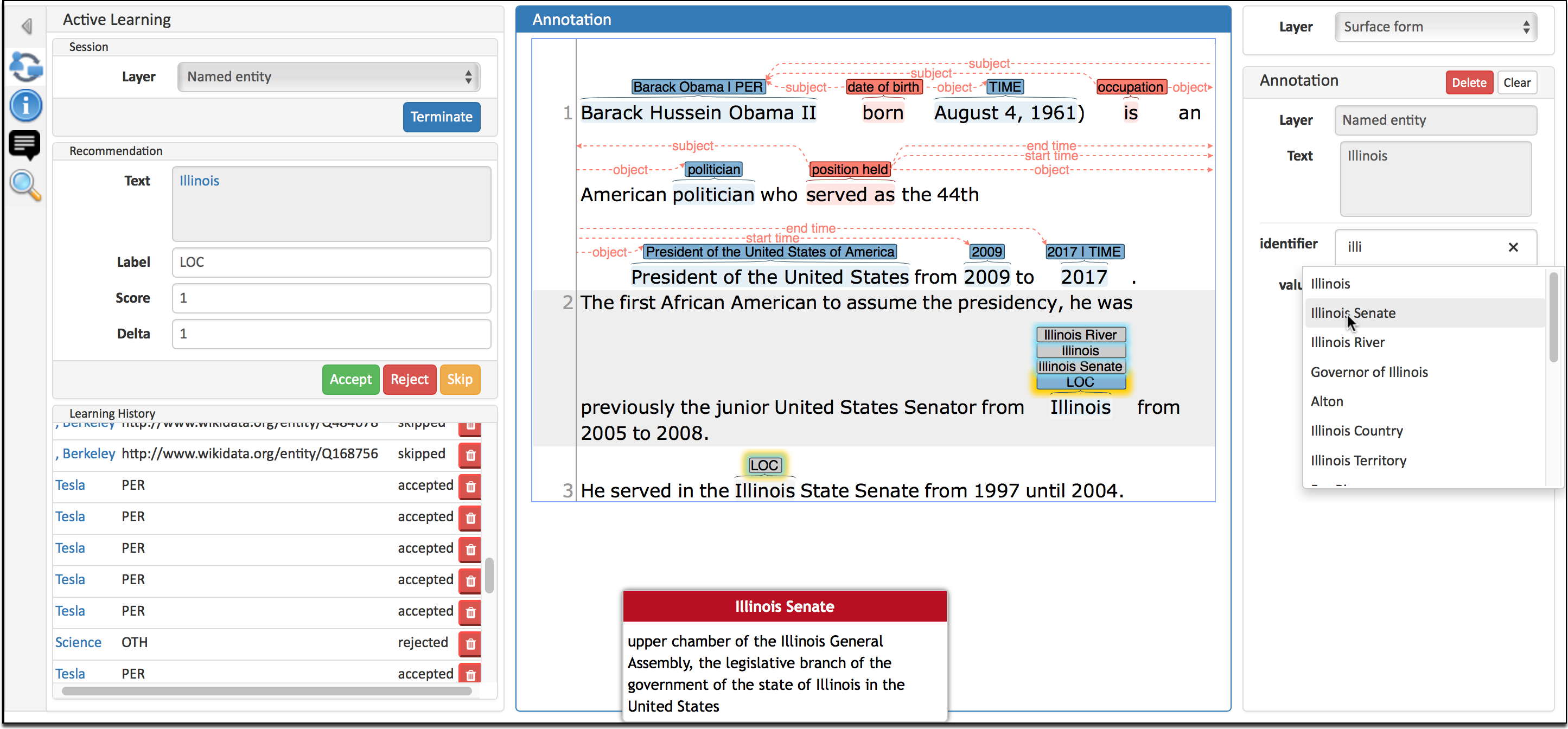This screenshot has height=729, width=1568.
Task: Click the collapse left sidebar arrow icon
Action: (27, 26)
